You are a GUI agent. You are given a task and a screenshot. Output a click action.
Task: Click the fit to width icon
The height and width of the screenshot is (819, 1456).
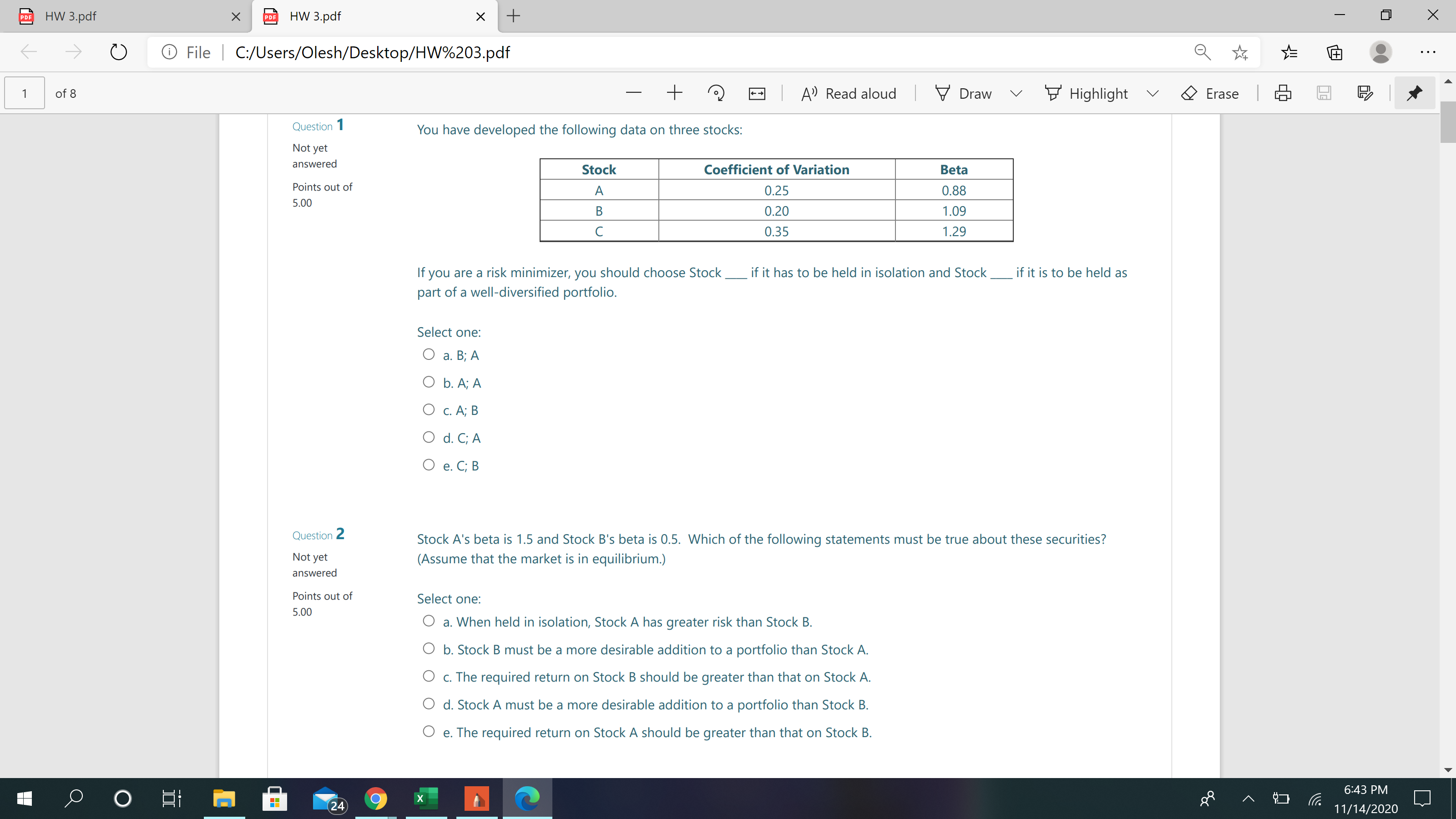pyautogui.click(x=756, y=93)
